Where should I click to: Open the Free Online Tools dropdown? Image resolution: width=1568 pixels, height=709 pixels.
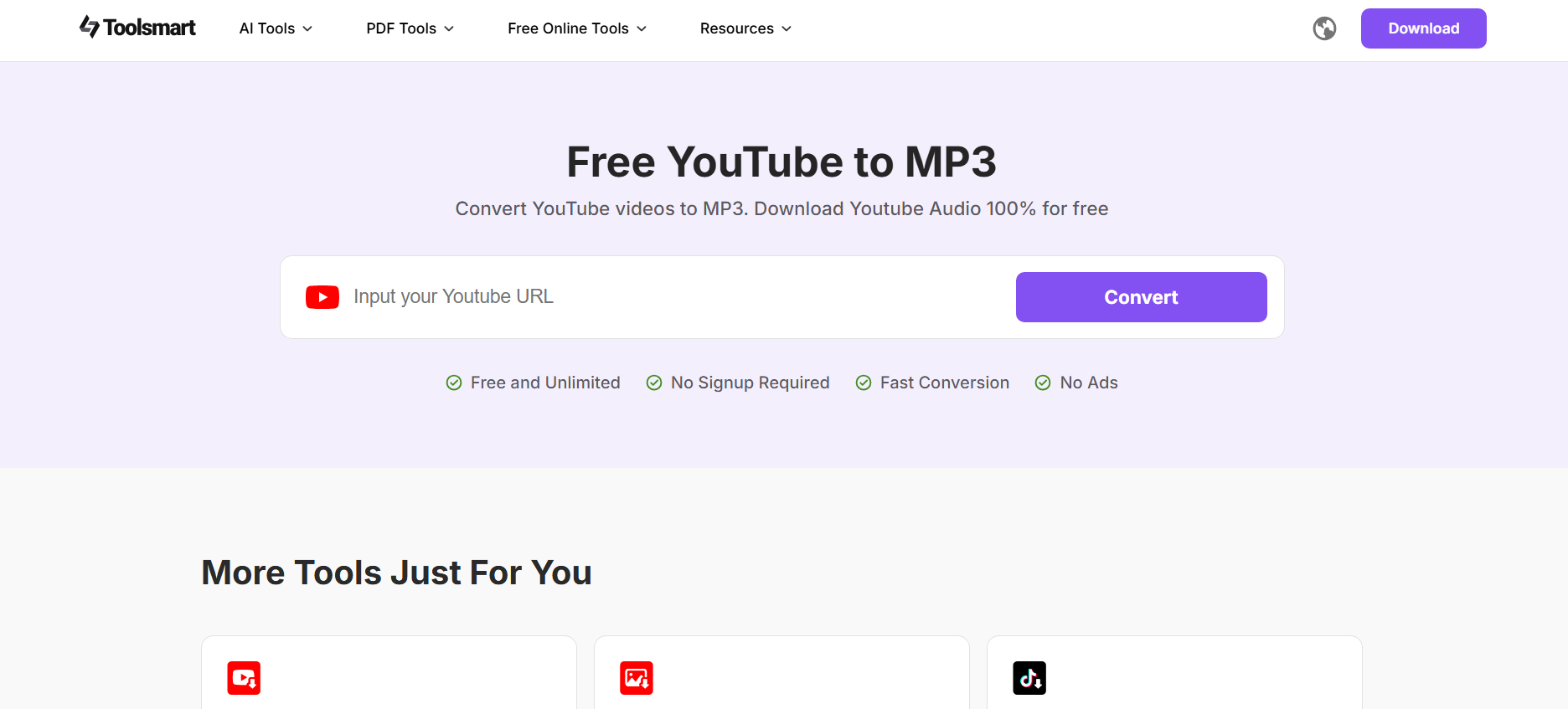[577, 28]
